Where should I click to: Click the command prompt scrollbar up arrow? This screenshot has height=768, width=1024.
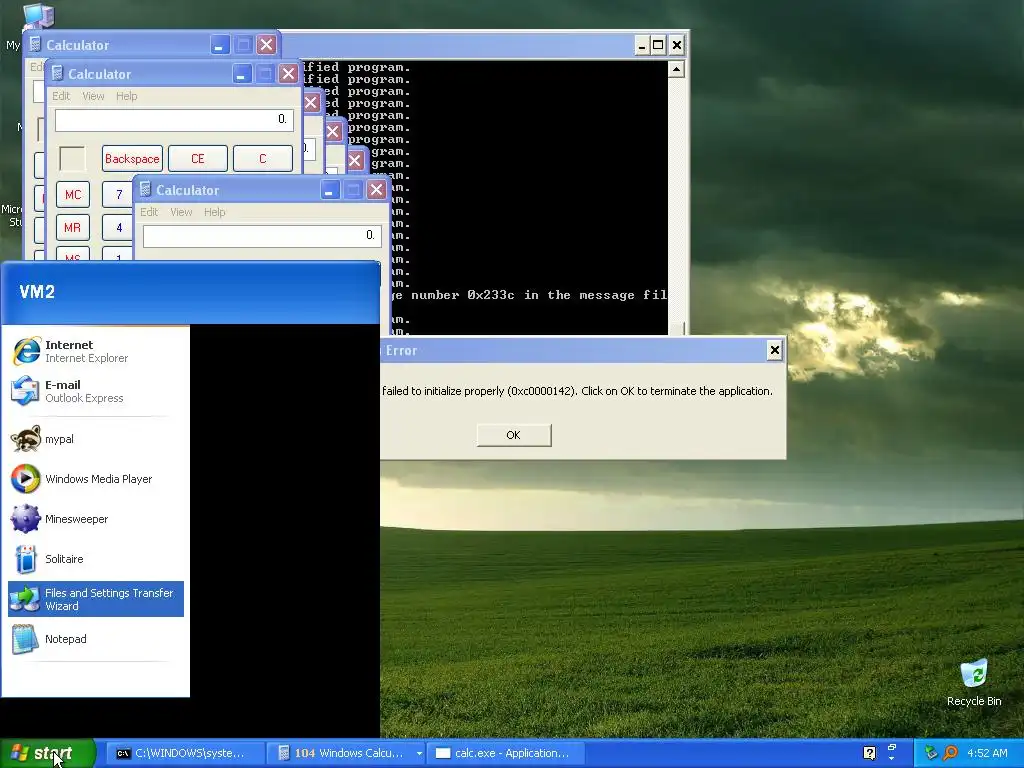point(677,69)
